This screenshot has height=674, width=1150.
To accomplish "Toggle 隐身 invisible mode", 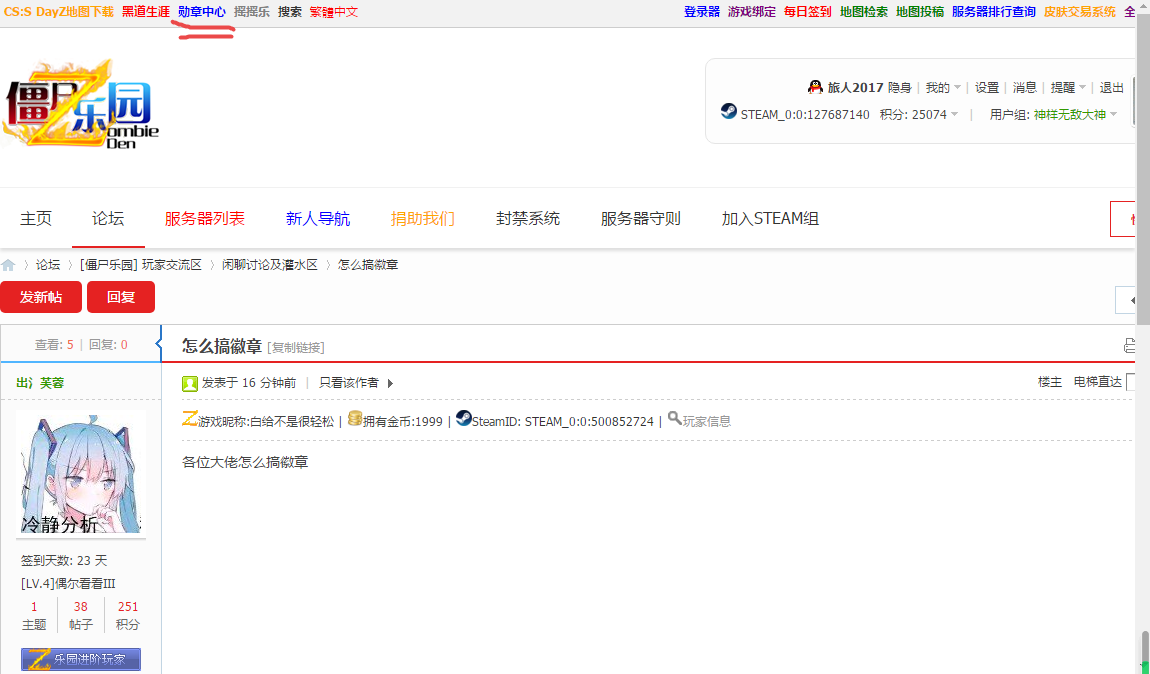I will [900, 87].
